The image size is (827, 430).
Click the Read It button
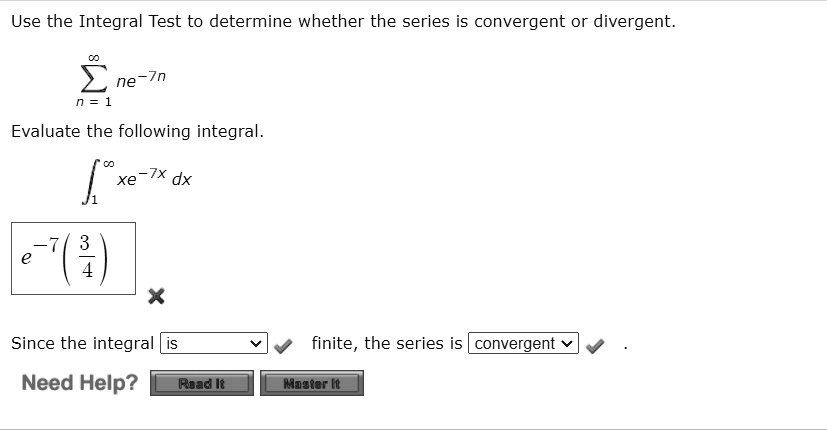202,383
